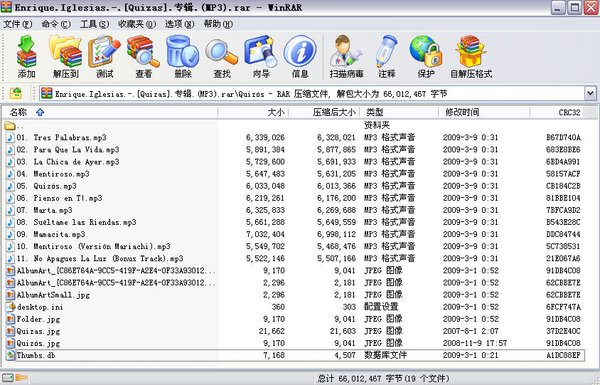The height and width of the screenshot is (385, 600).
Task: Minimize the WinRAR window
Action: pyautogui.click(x=558, y=8)
